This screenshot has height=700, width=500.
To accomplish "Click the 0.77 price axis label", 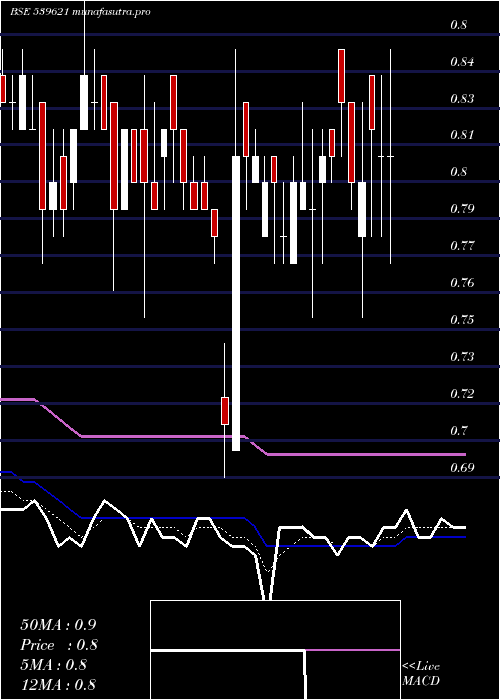I will [462, 246].
